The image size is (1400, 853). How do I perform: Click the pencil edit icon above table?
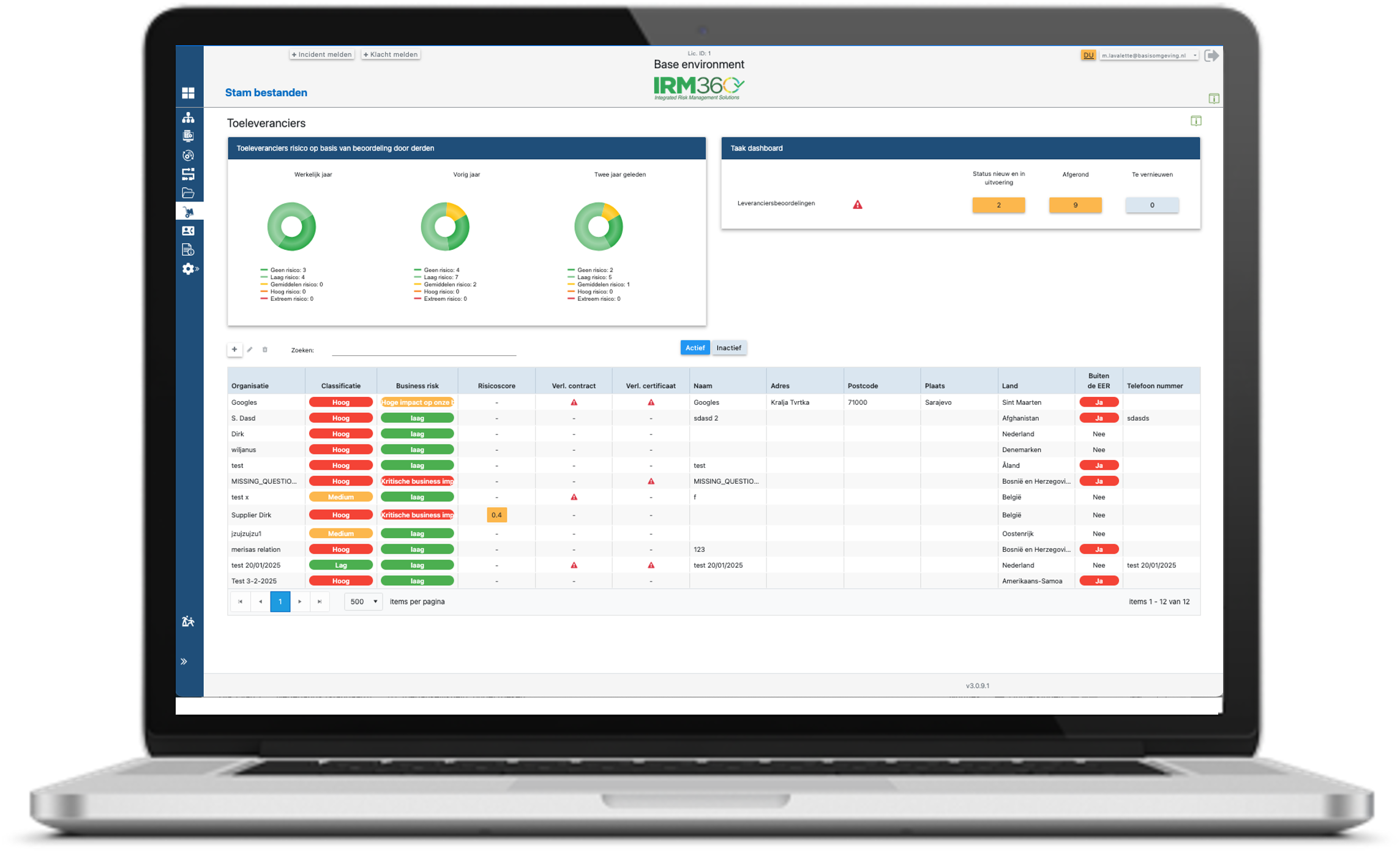(250, 350)
